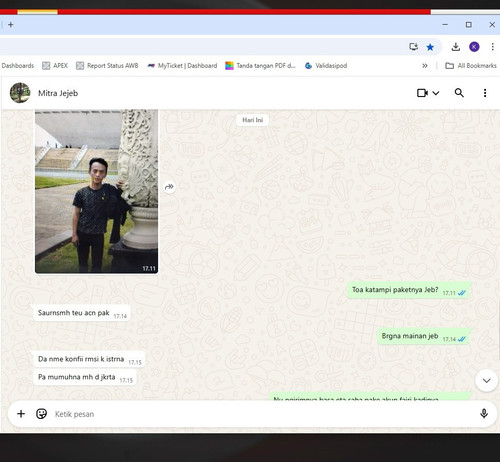Viewport: 500px width, 462px height.
Task: Forward the photo using the arrow icon
Action: point(169,187)
